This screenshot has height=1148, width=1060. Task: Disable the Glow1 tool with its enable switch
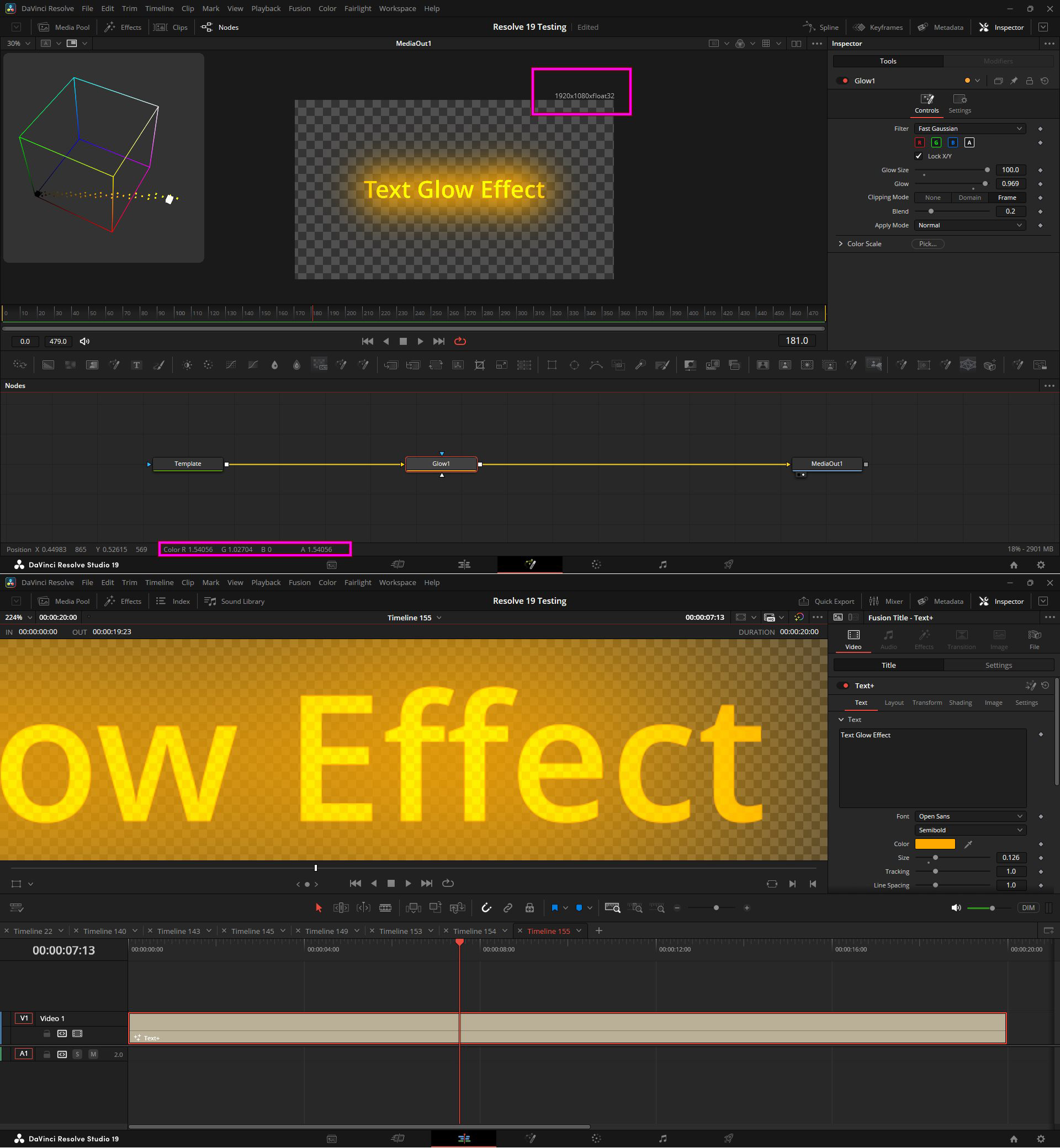coord(843,81)
